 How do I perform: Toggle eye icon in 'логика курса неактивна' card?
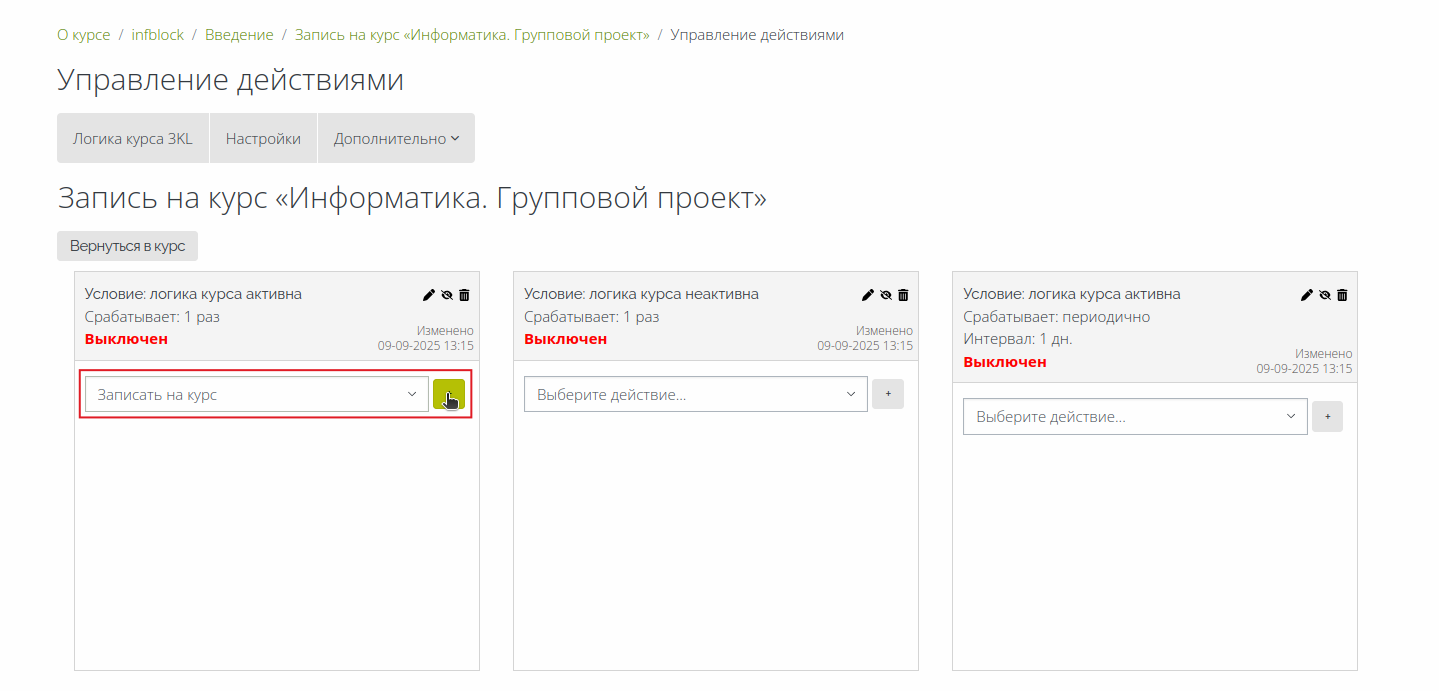tap(885, 295)
